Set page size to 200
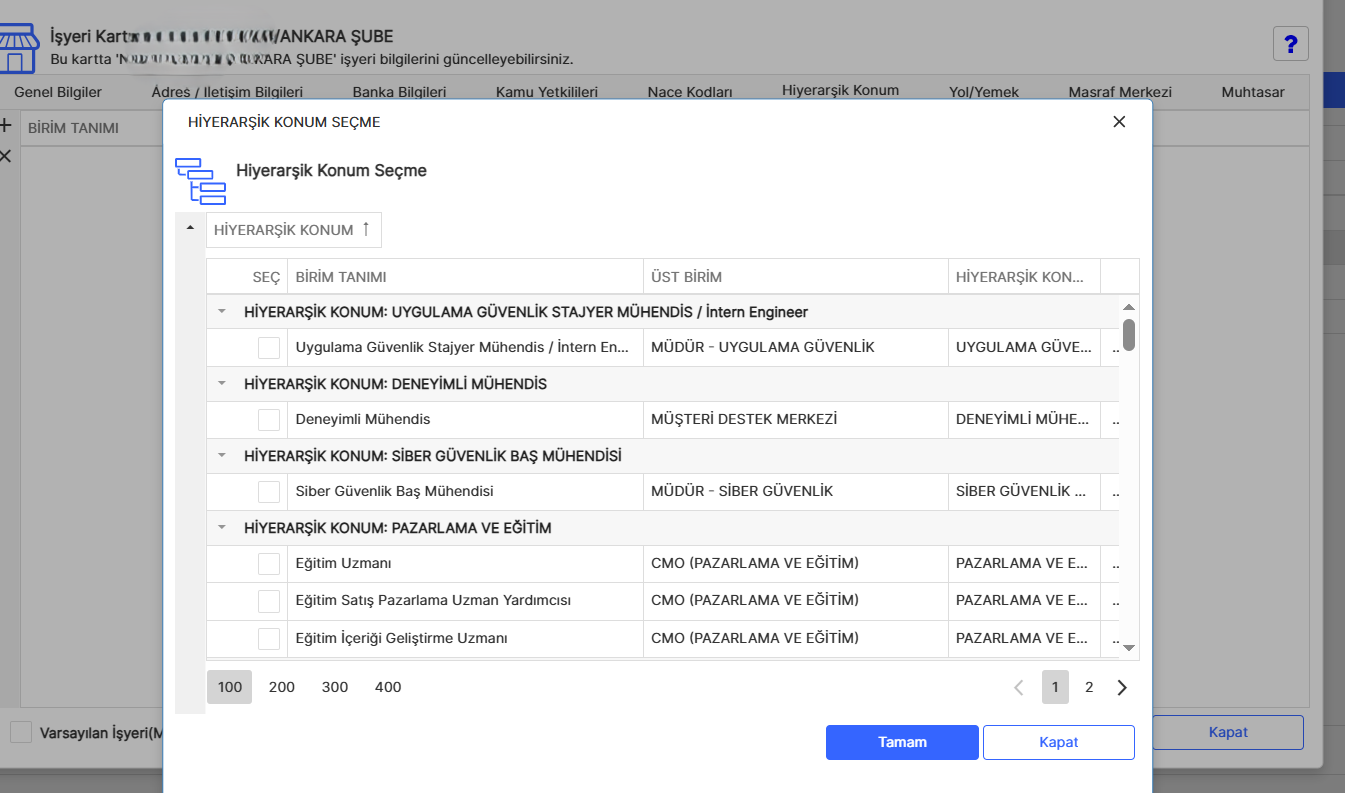 click(282, 687)
